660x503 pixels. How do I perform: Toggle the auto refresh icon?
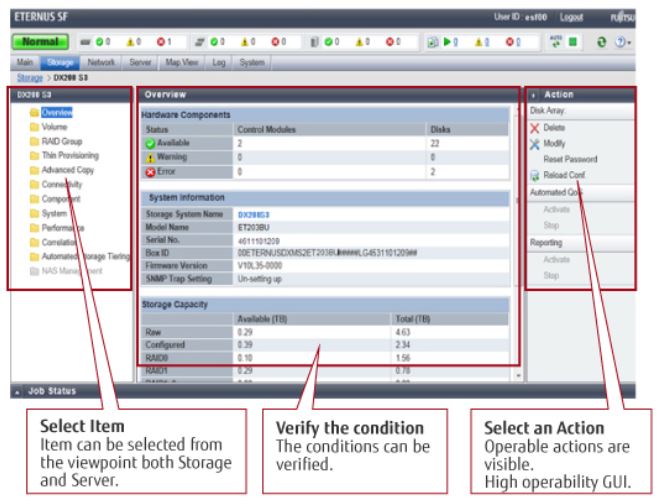tap(556, 41)
